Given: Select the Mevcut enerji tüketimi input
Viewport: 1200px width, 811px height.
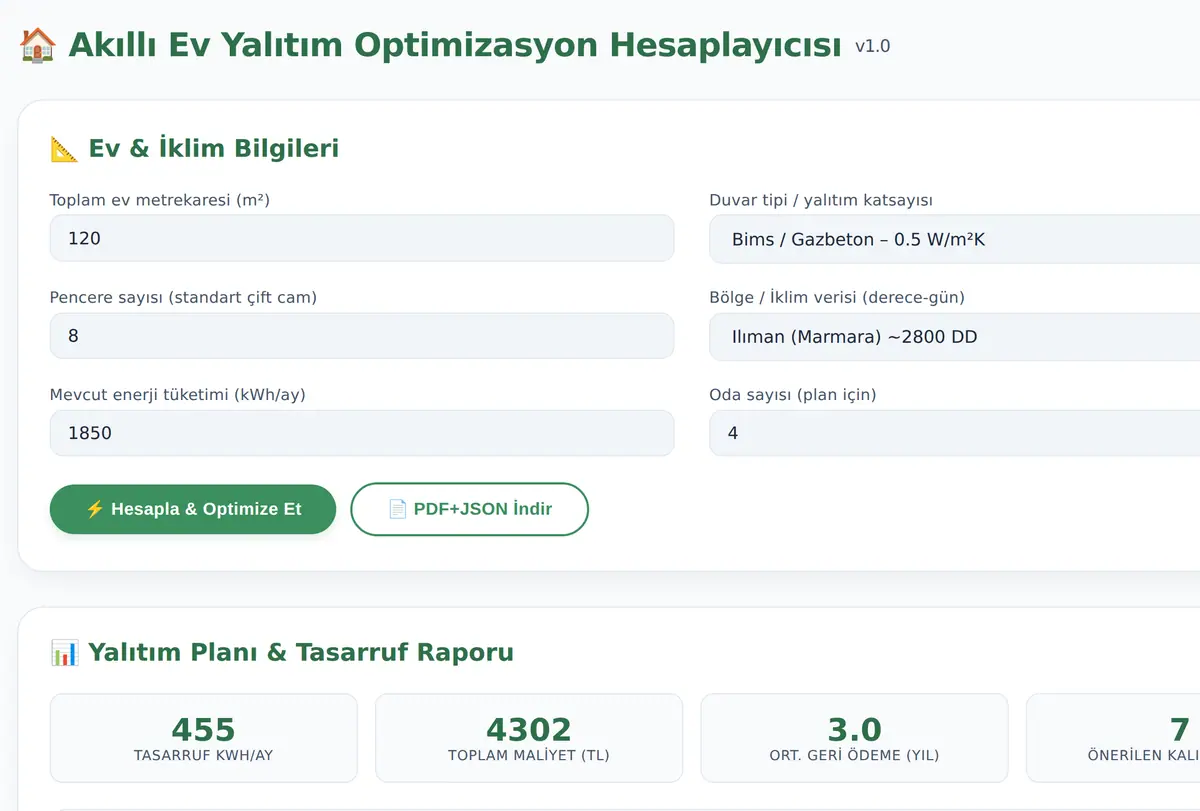Looking at the screenshot, I should (362, 433).
